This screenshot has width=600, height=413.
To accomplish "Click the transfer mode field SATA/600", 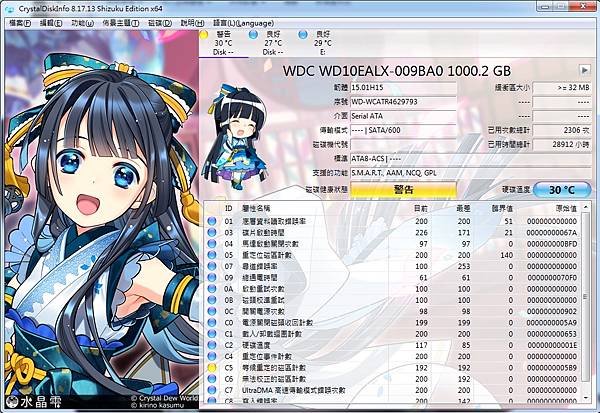I will tap(403, 130).
